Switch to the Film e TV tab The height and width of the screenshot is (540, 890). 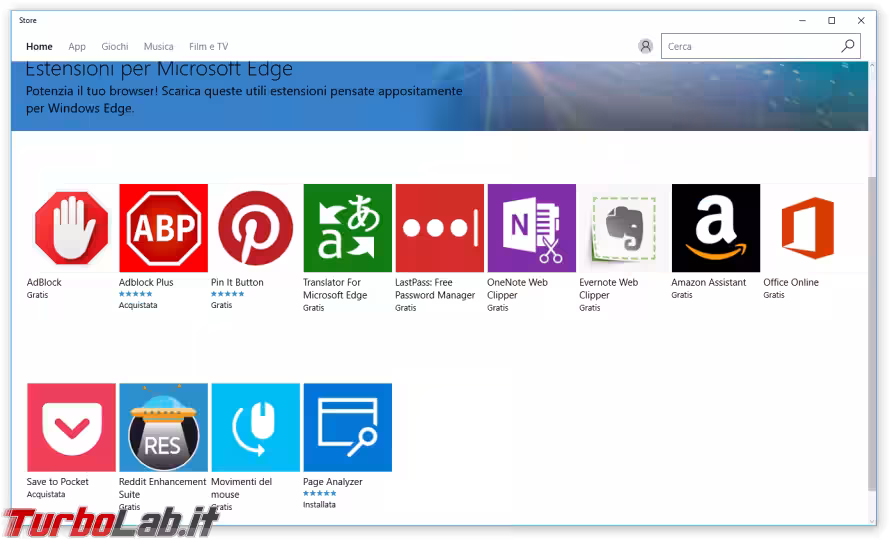[209, 47]
